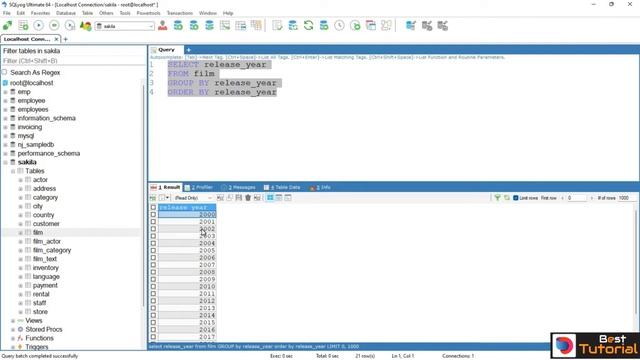The height and width of the screenshot is (360, 640).
Task: Expand the information_schema database node
Action: click(5, 118)
